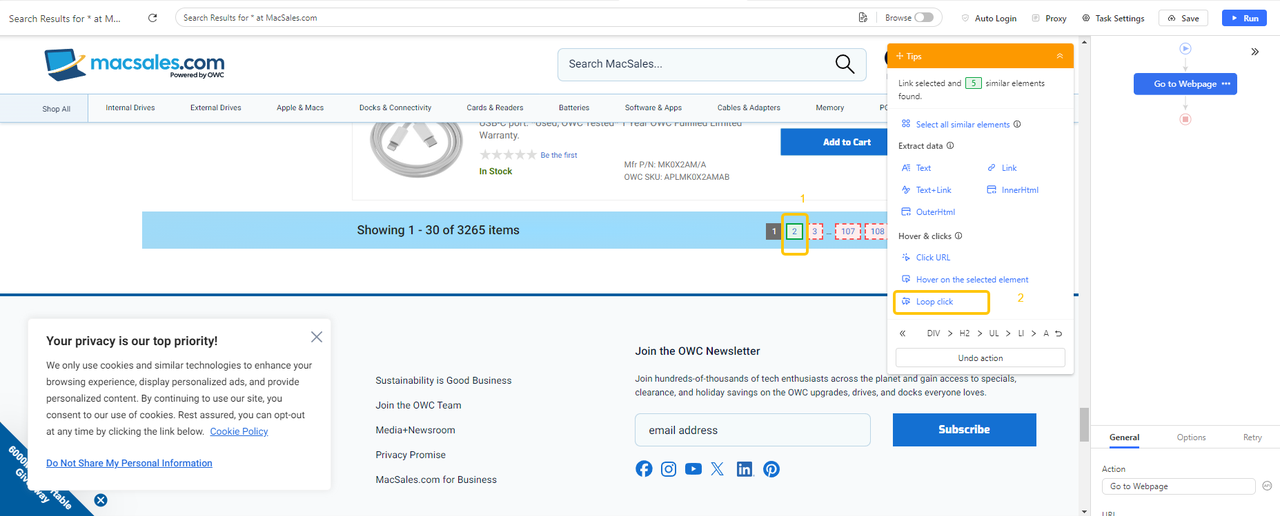Click the info icon next to Extract data

(948, 147)
